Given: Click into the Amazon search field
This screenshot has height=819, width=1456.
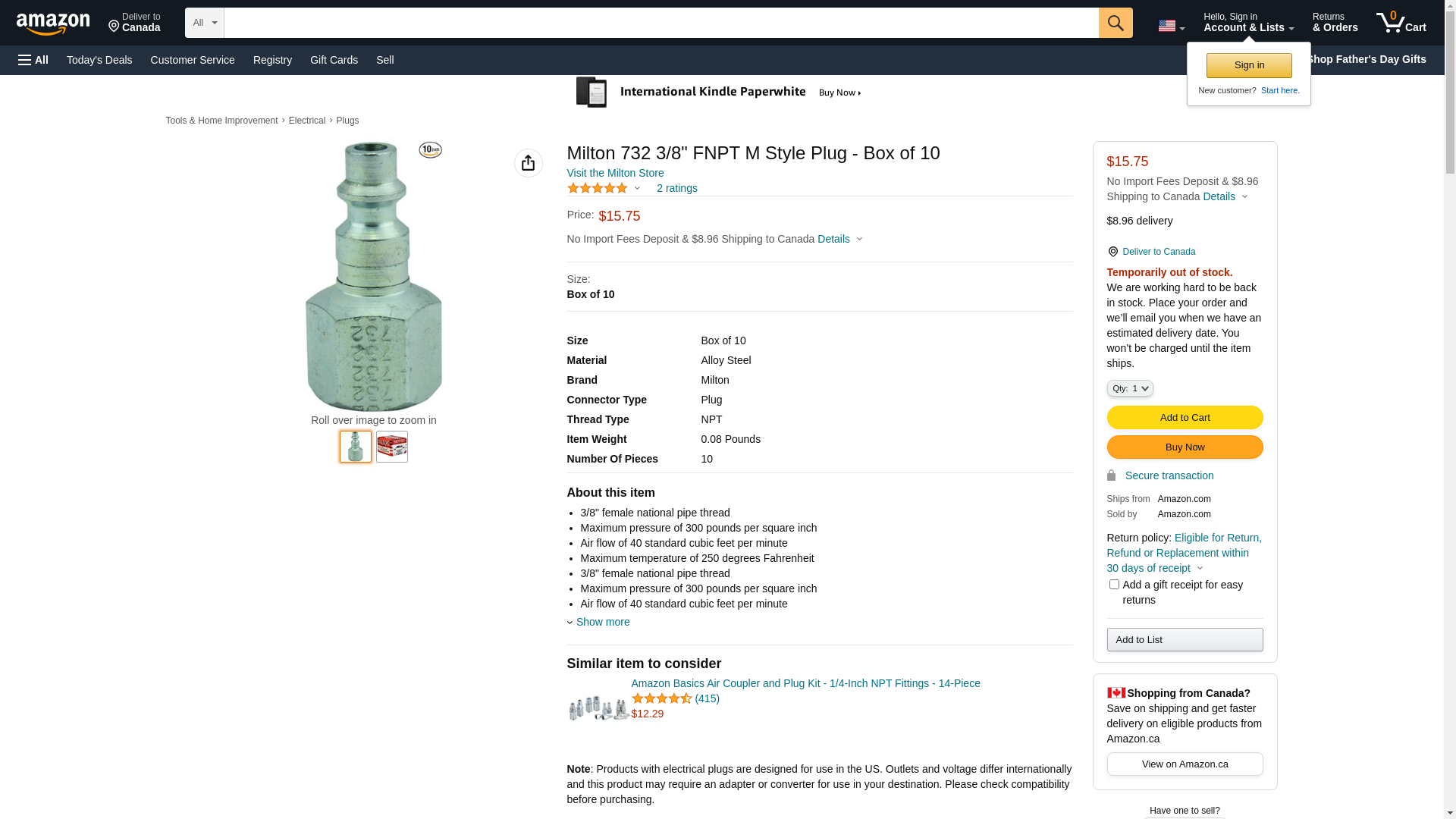Looking at the screenshot, I should 661,23.
